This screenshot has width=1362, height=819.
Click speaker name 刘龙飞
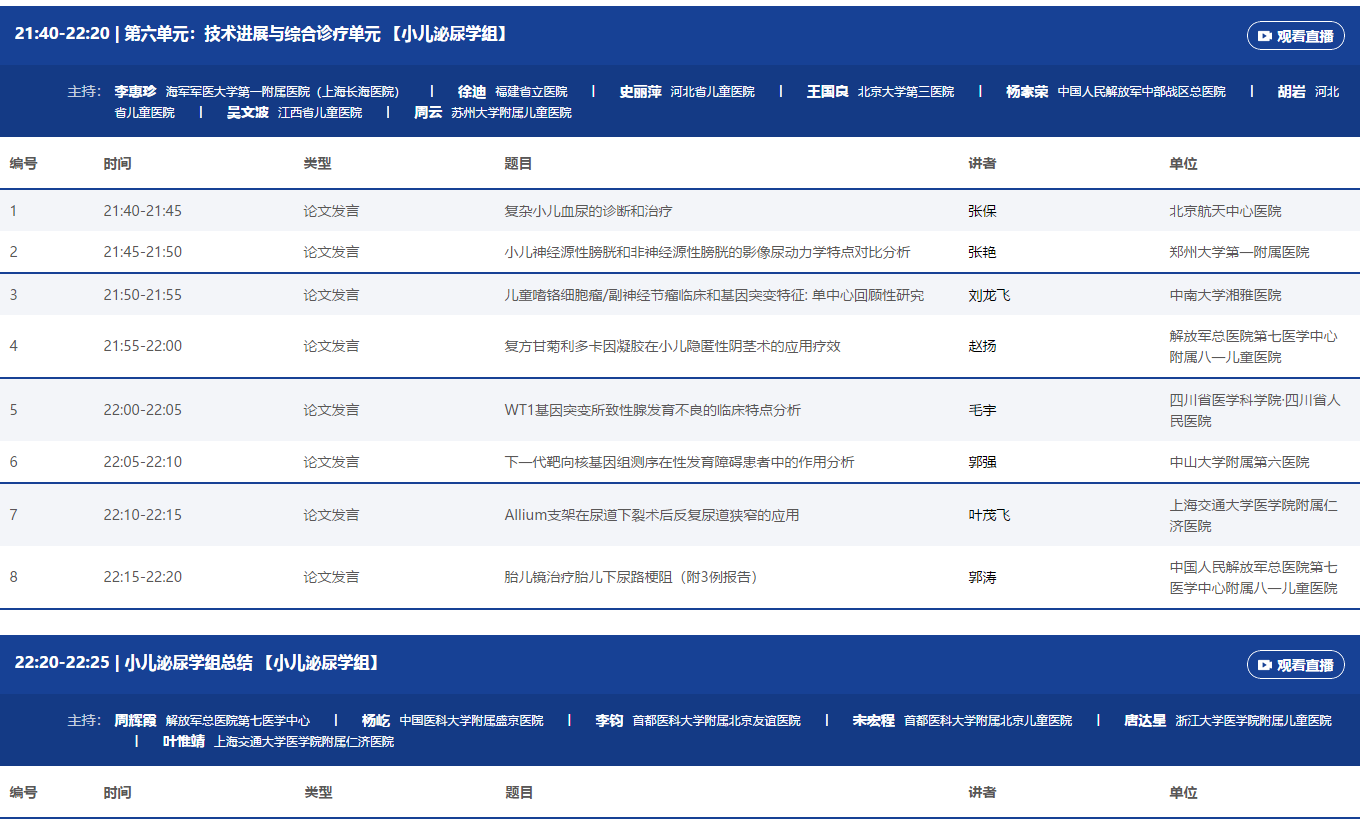tap(989, 295)
